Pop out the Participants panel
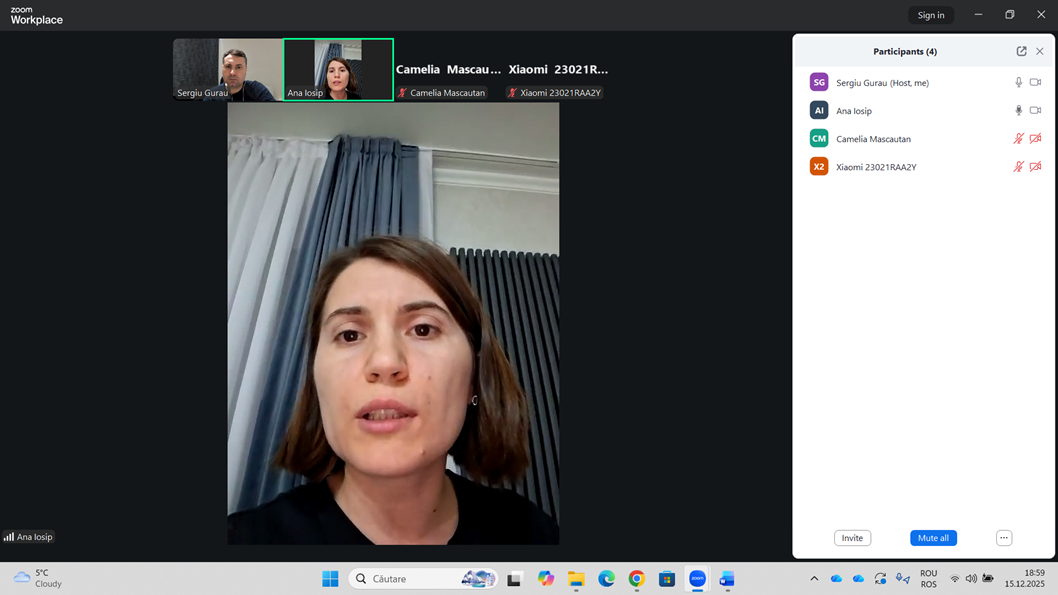Screen dimensions: 1058x595 pos(1021,51)
